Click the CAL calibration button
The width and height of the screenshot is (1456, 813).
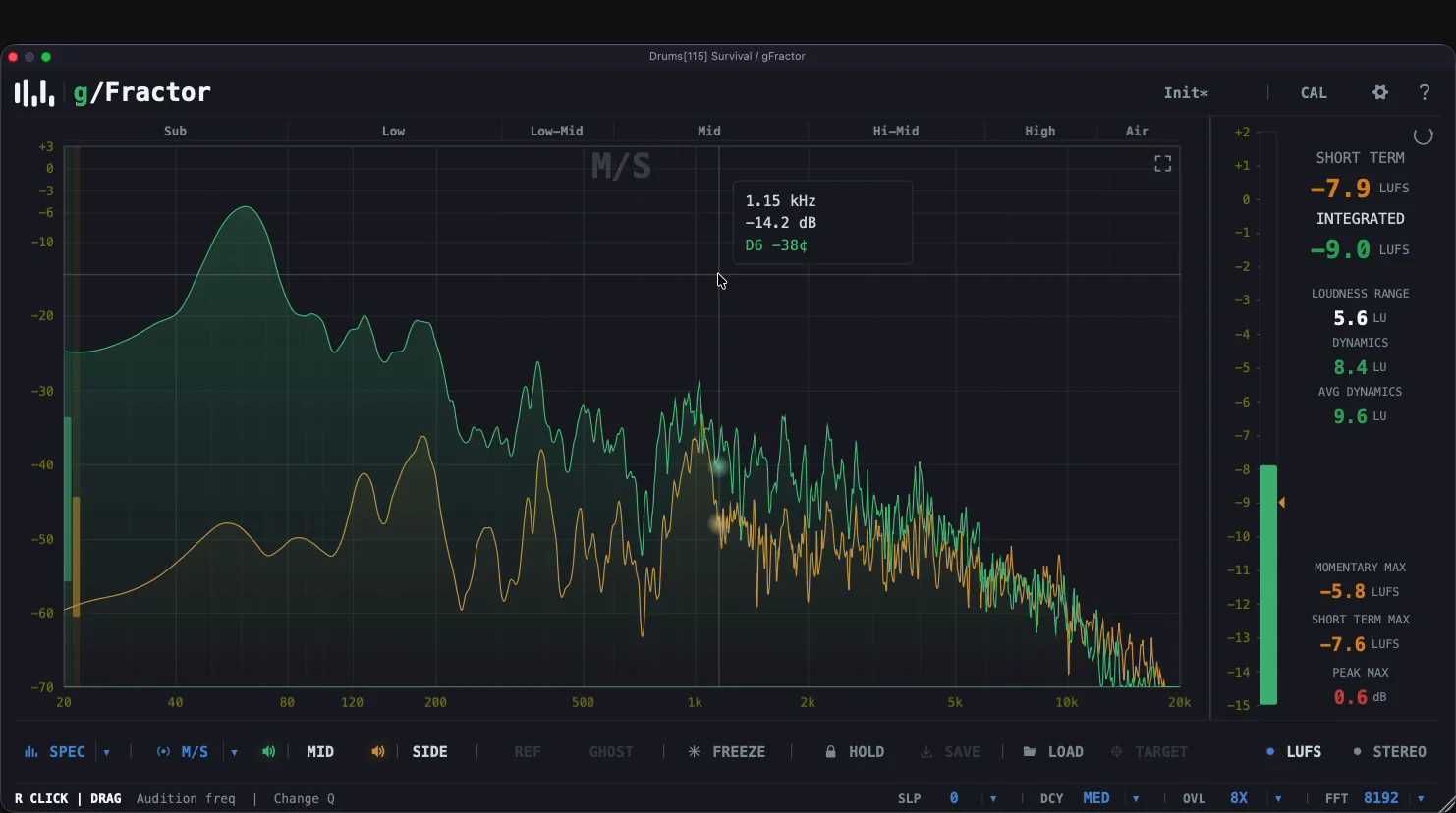tap(1314, 93)
